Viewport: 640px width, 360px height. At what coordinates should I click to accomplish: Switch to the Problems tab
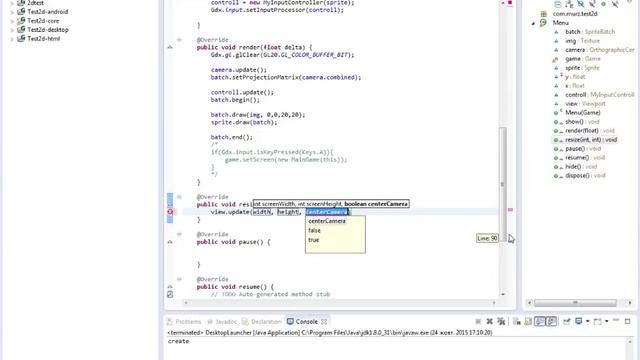pyautogui.click(x=184, y=322)
